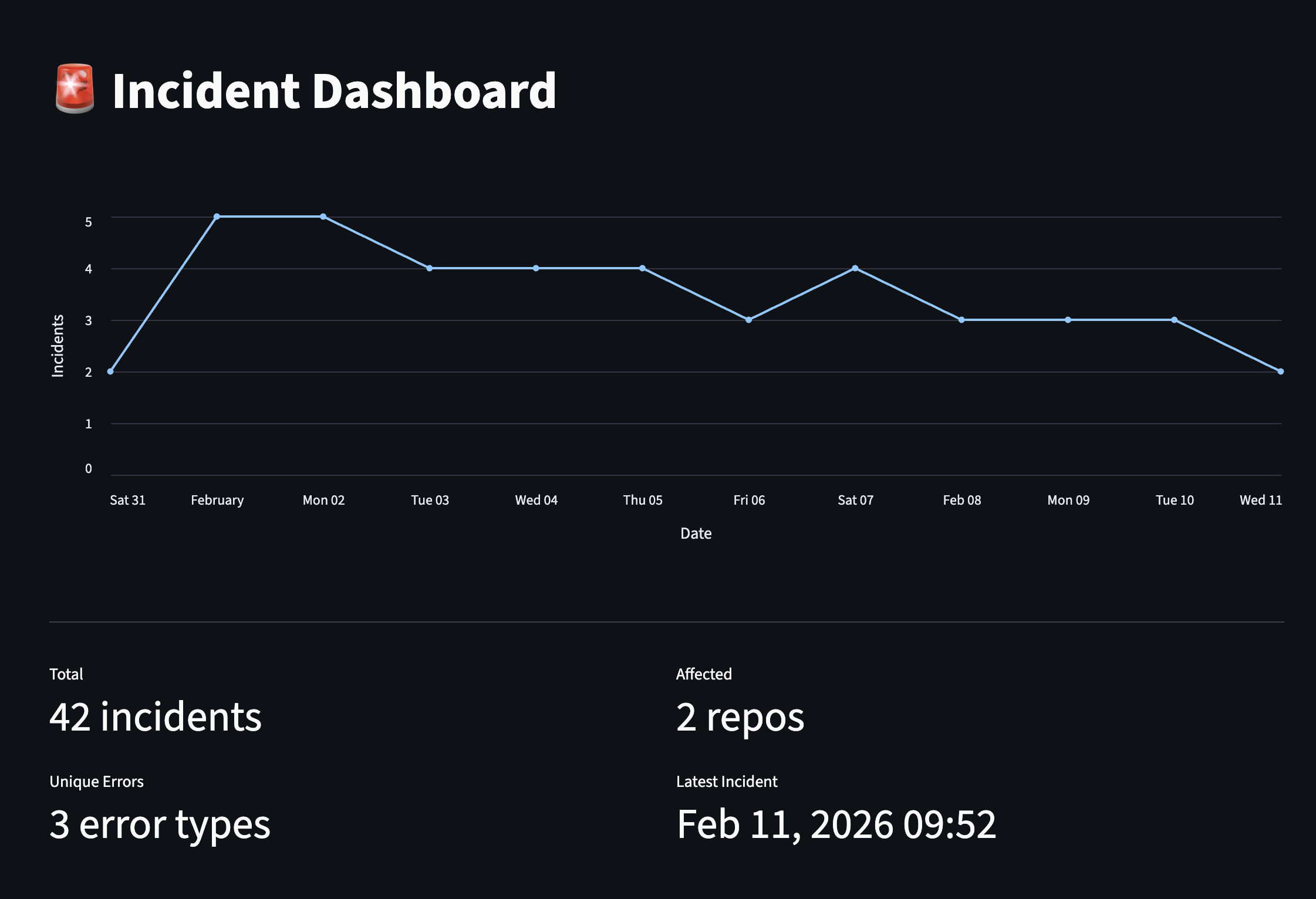Screen dimensions: 1316x899
Task: Click the Mon 02 data point
Action: pos(323,217)
